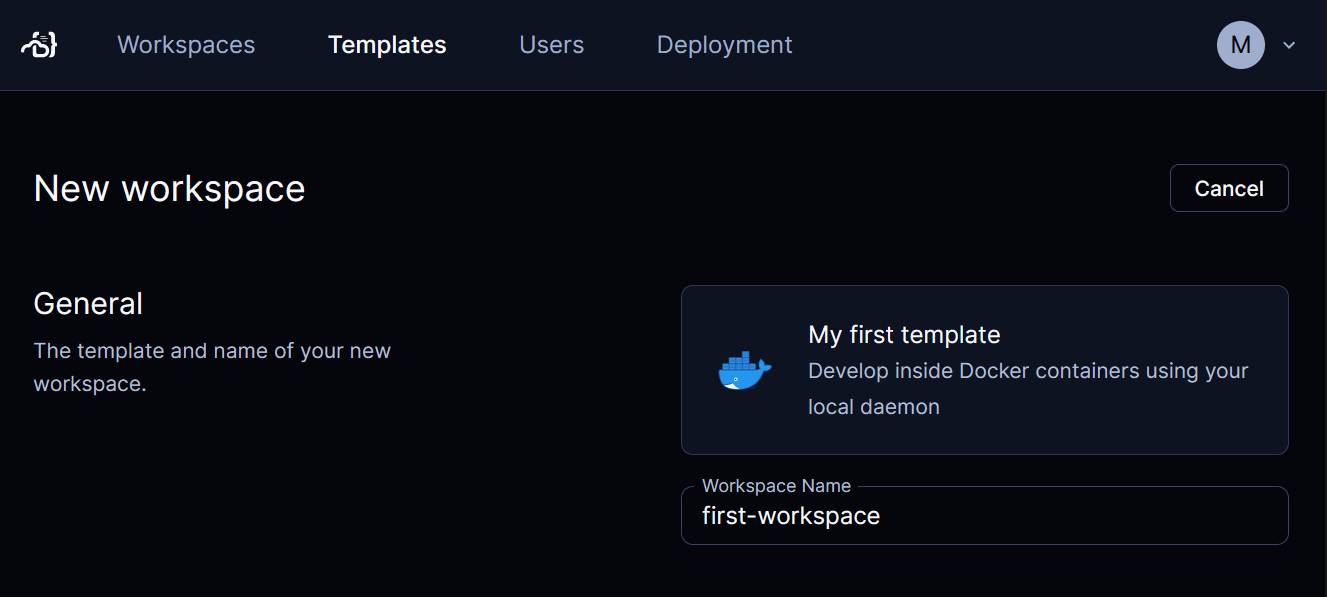Click the Workspace Name field label
This screenshot has width=1327, height=597.
click(x=776, y=486)
